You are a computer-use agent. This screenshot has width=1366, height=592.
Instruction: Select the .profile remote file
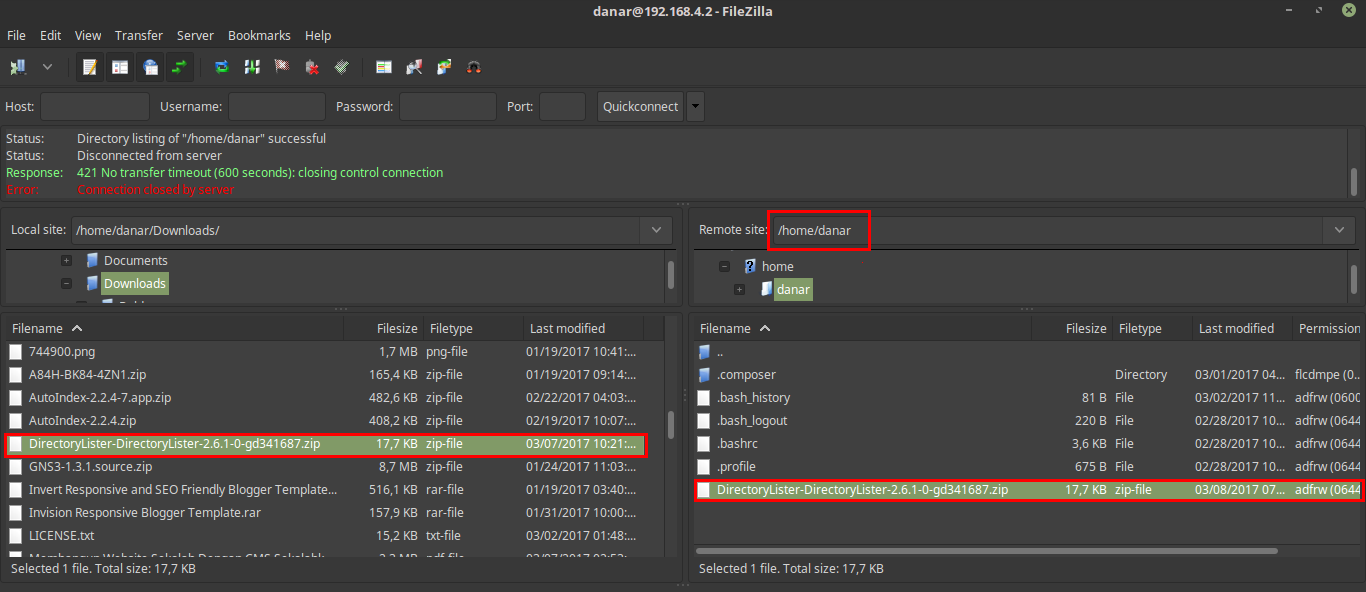[736, 466]
